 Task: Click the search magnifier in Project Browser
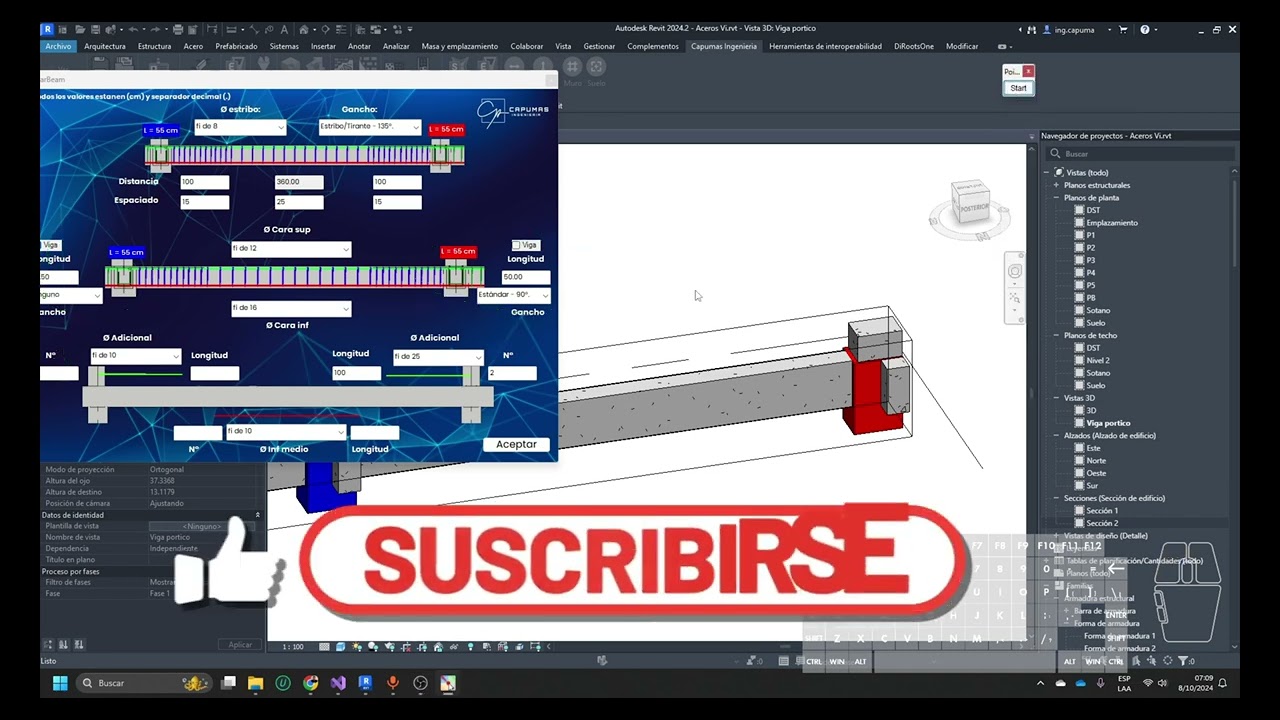click(1055, 154)
